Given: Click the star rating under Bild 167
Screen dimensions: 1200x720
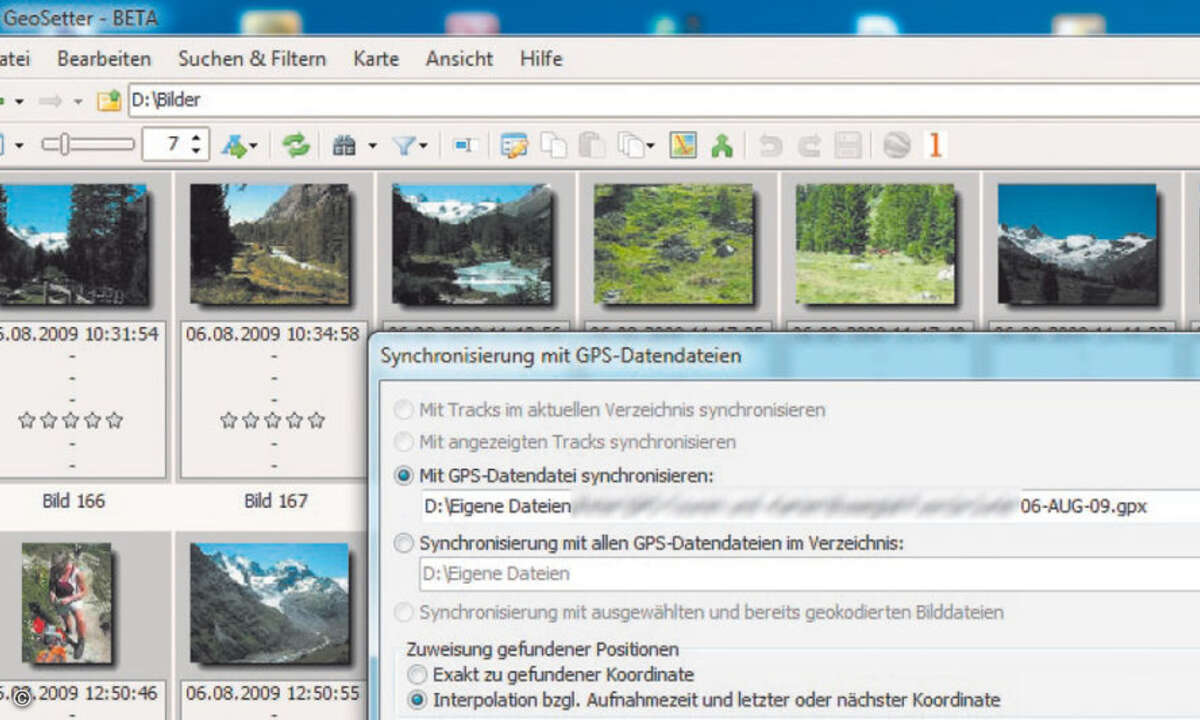Looking at the screenshot, I should [x=272, y=420].
